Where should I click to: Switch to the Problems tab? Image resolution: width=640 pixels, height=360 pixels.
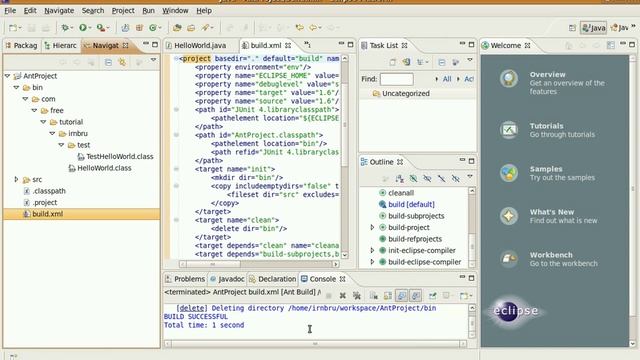[x=185, y=279]
